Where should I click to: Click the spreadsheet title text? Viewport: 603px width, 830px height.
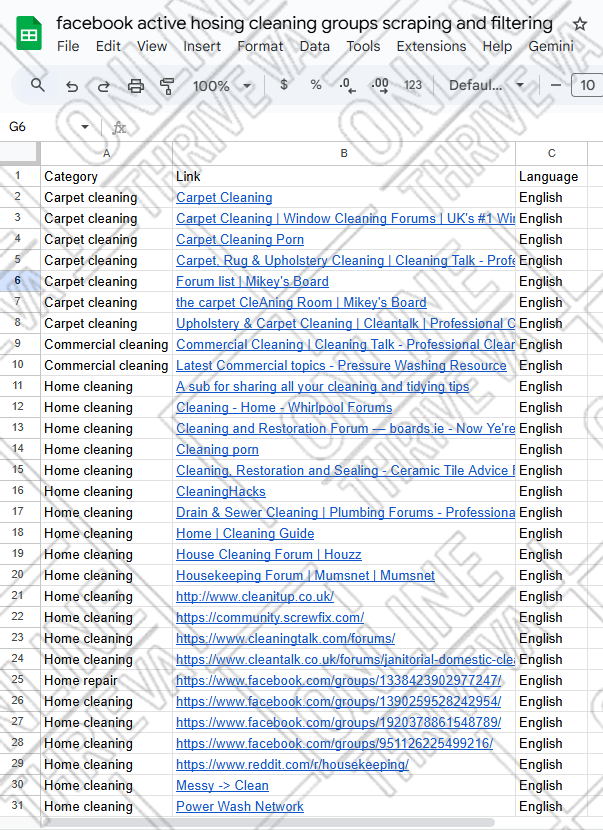[304, 23]
